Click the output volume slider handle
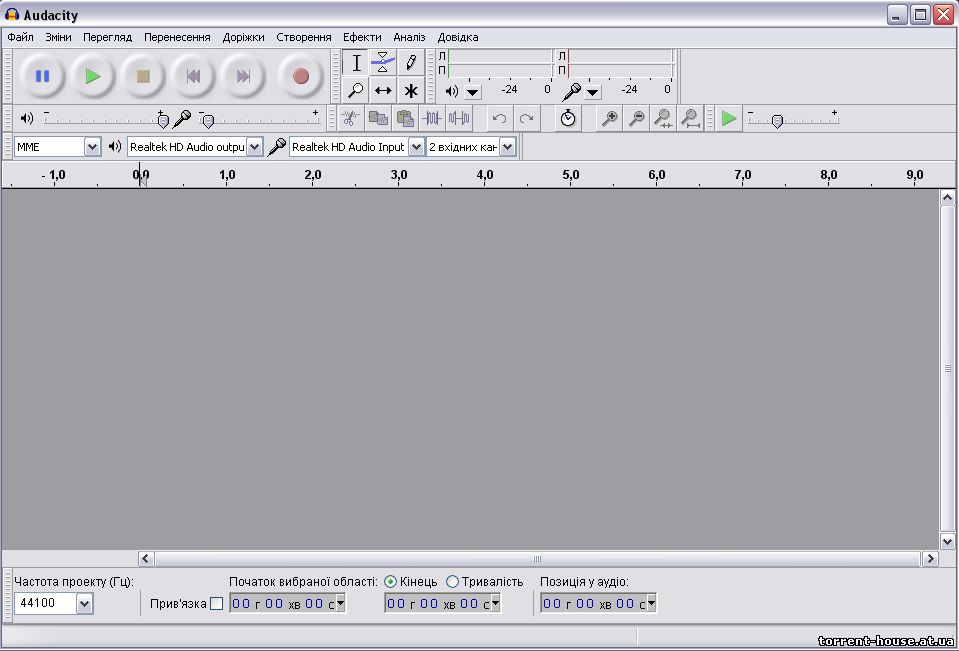Screen dimensions: 959x651 163,121
